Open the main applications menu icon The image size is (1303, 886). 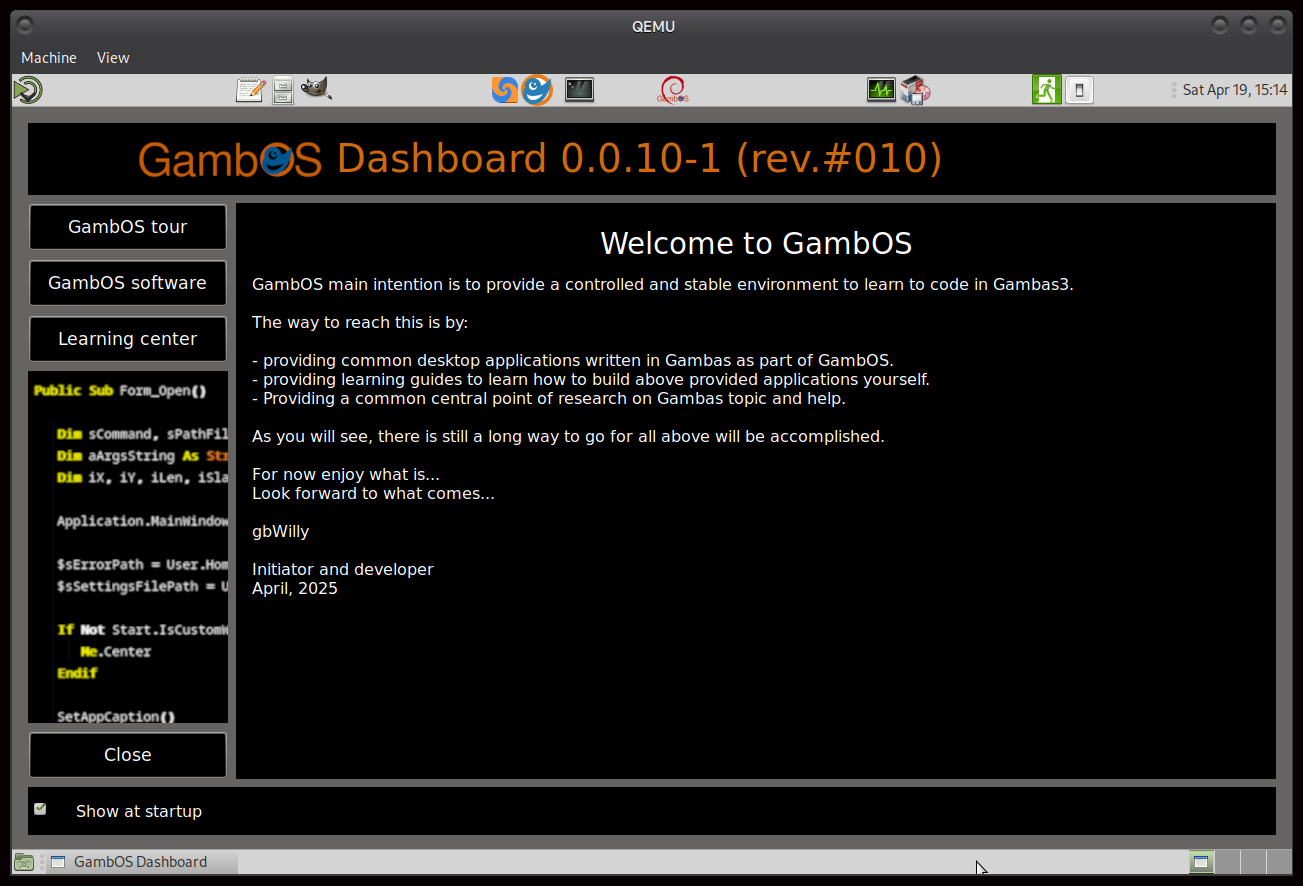click(x=27, y=90)
